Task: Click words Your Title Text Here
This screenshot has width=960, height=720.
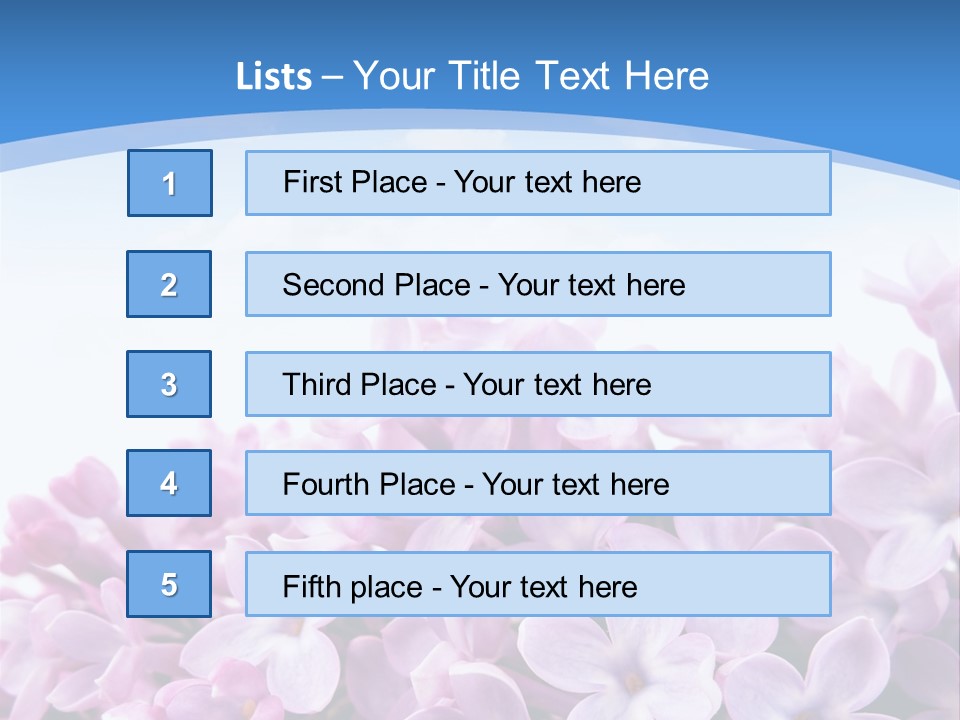Action: (531, 76)
